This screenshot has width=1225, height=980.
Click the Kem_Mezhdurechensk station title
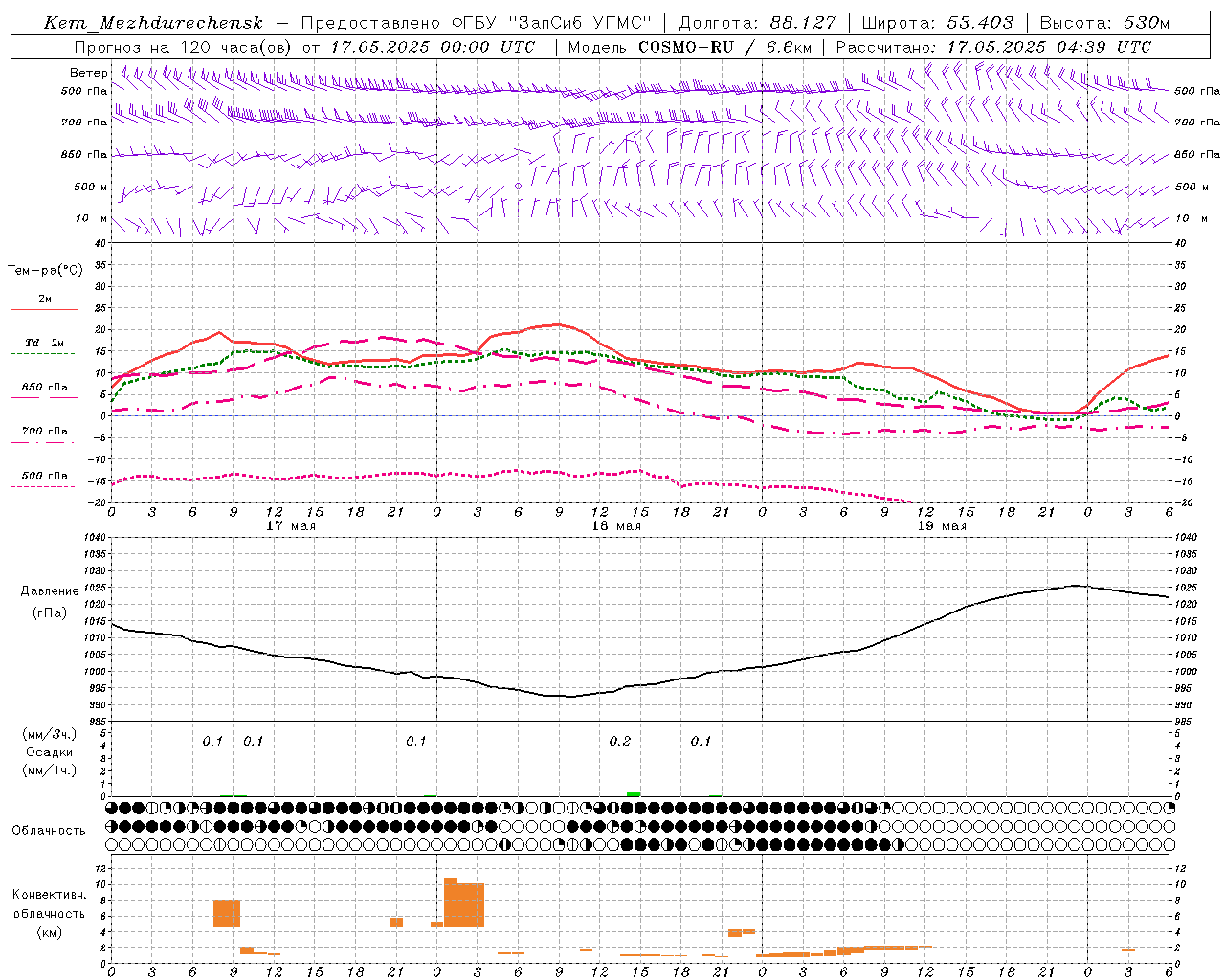click(x=153, y=23)
